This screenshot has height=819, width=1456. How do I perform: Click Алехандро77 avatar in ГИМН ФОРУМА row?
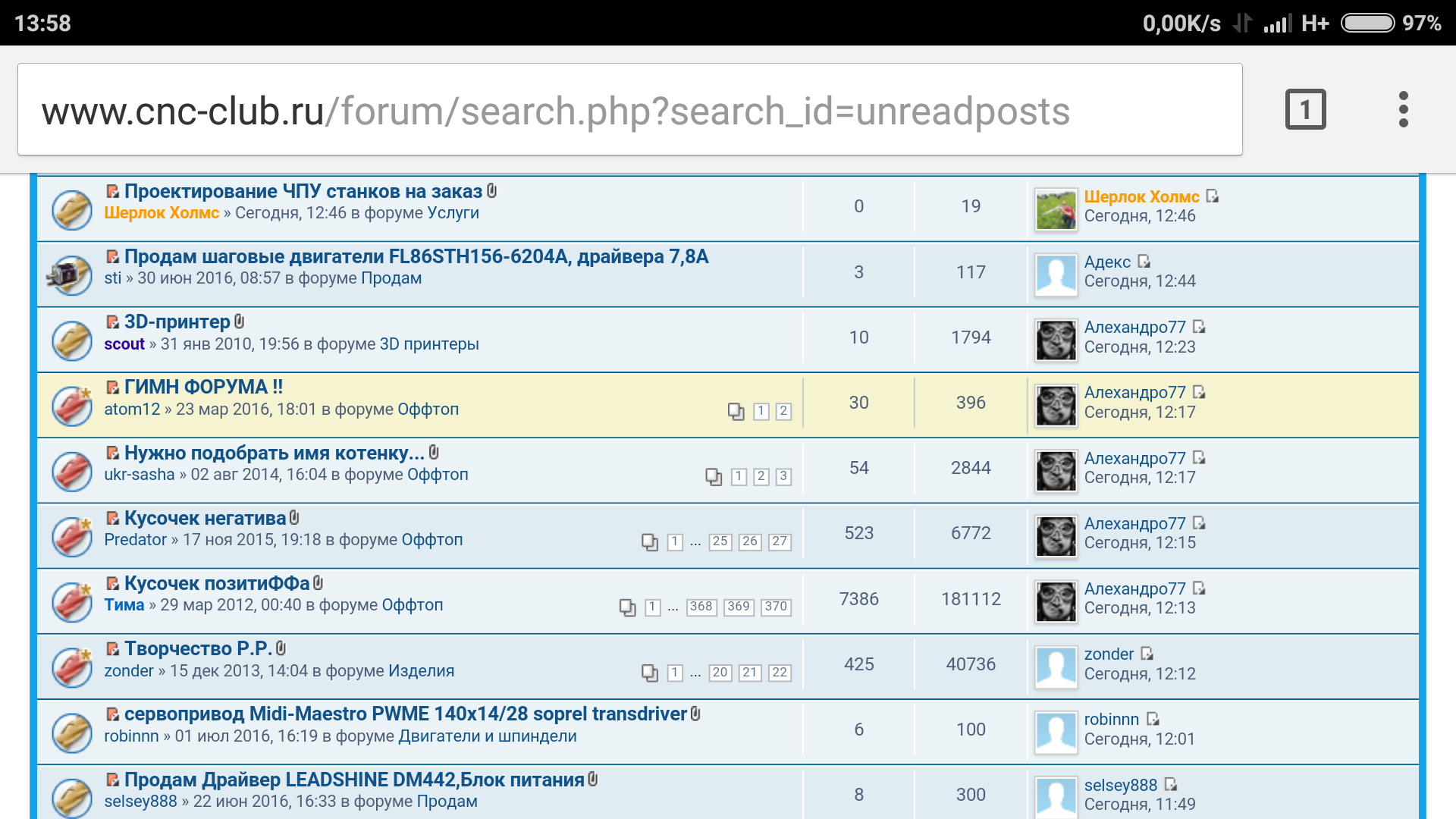(x=1056, y=405)
